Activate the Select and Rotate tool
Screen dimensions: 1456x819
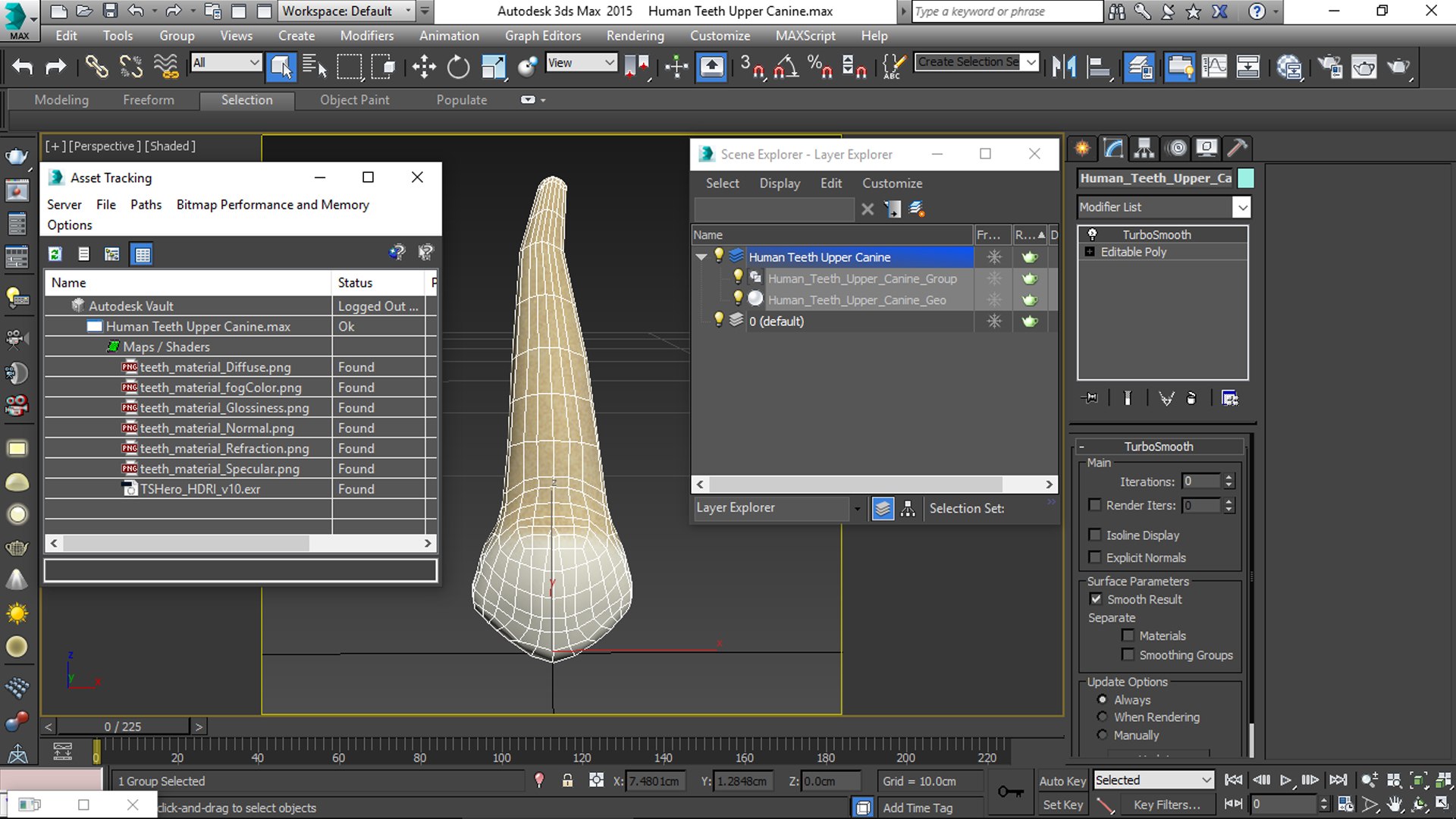click(458, 67)
